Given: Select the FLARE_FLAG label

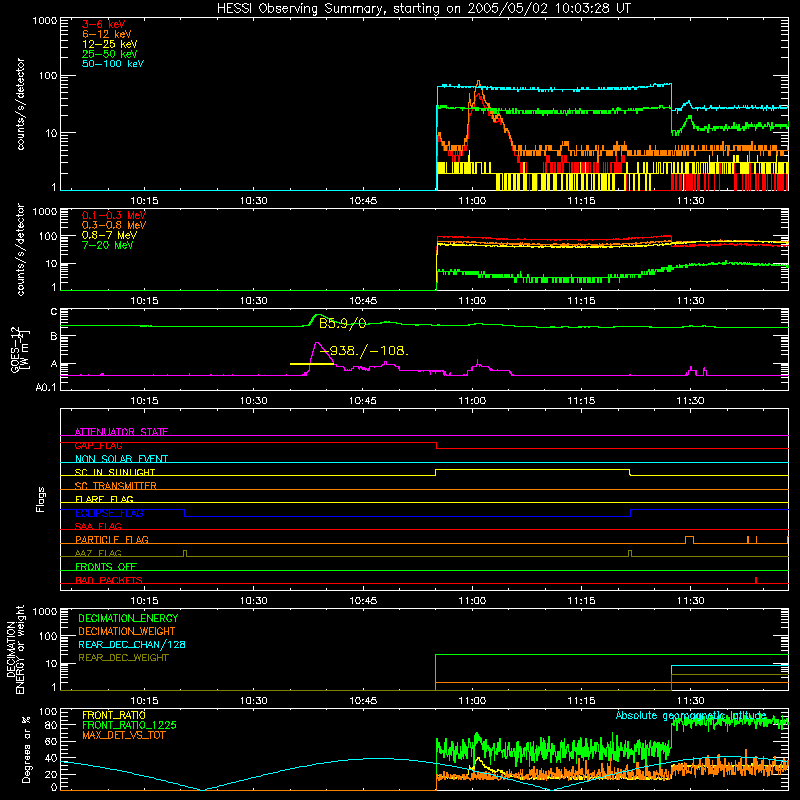Looking at the screenshot, I should tap(104, 499).
